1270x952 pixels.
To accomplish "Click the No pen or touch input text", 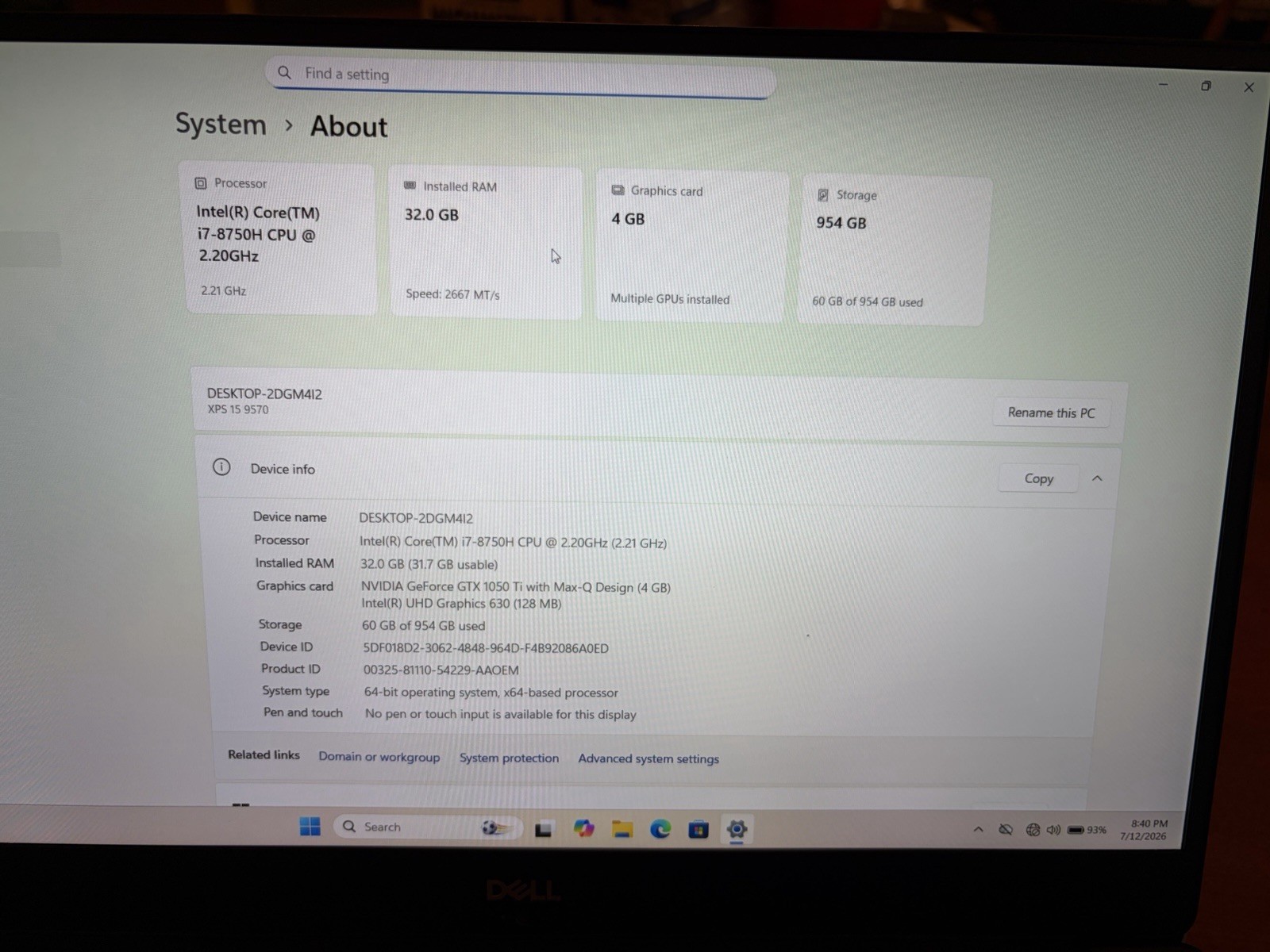I will [500, 714].
